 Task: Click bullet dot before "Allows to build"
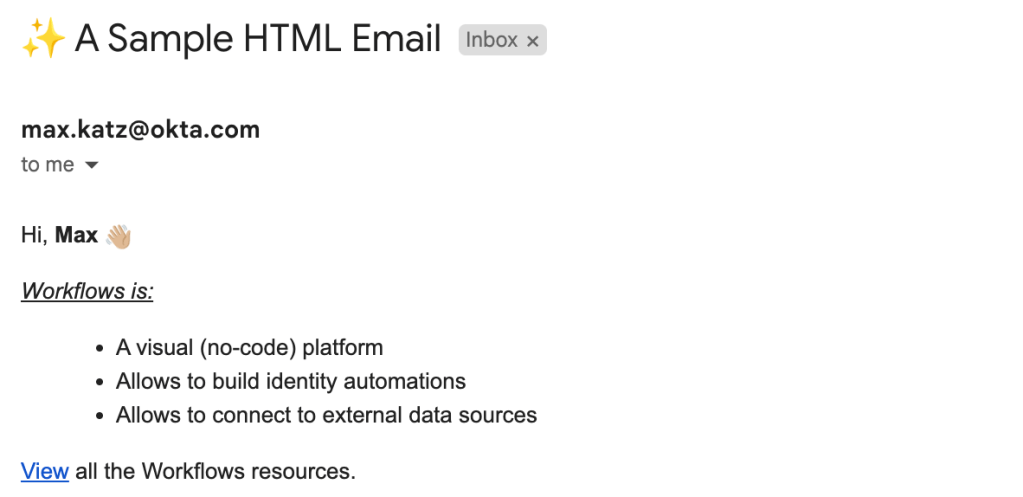click(99, 382)
